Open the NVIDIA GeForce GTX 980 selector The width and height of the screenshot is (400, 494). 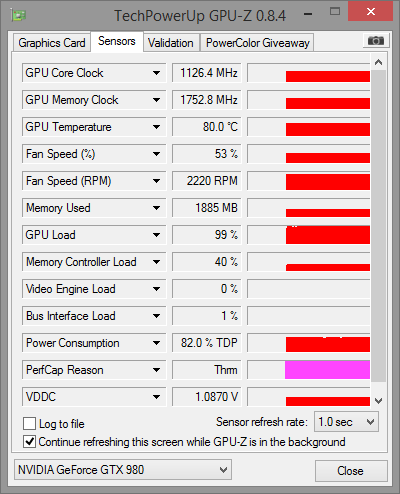coord(123,470)
